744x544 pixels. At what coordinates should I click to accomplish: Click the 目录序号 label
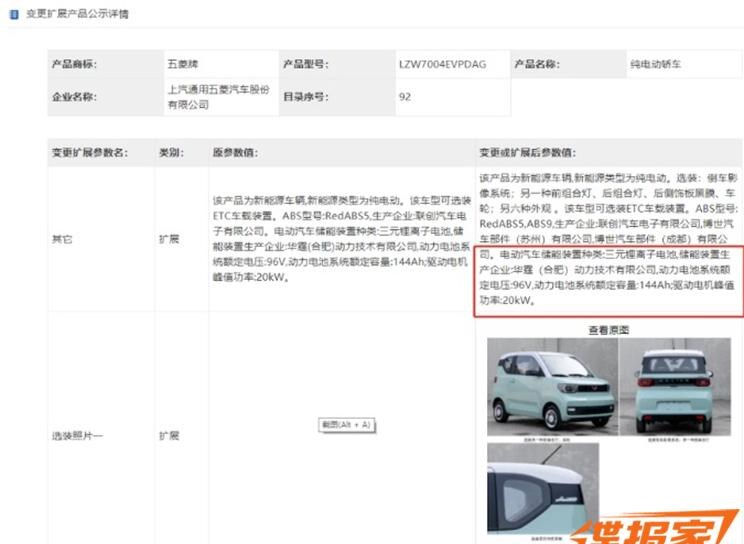[306, 97]
